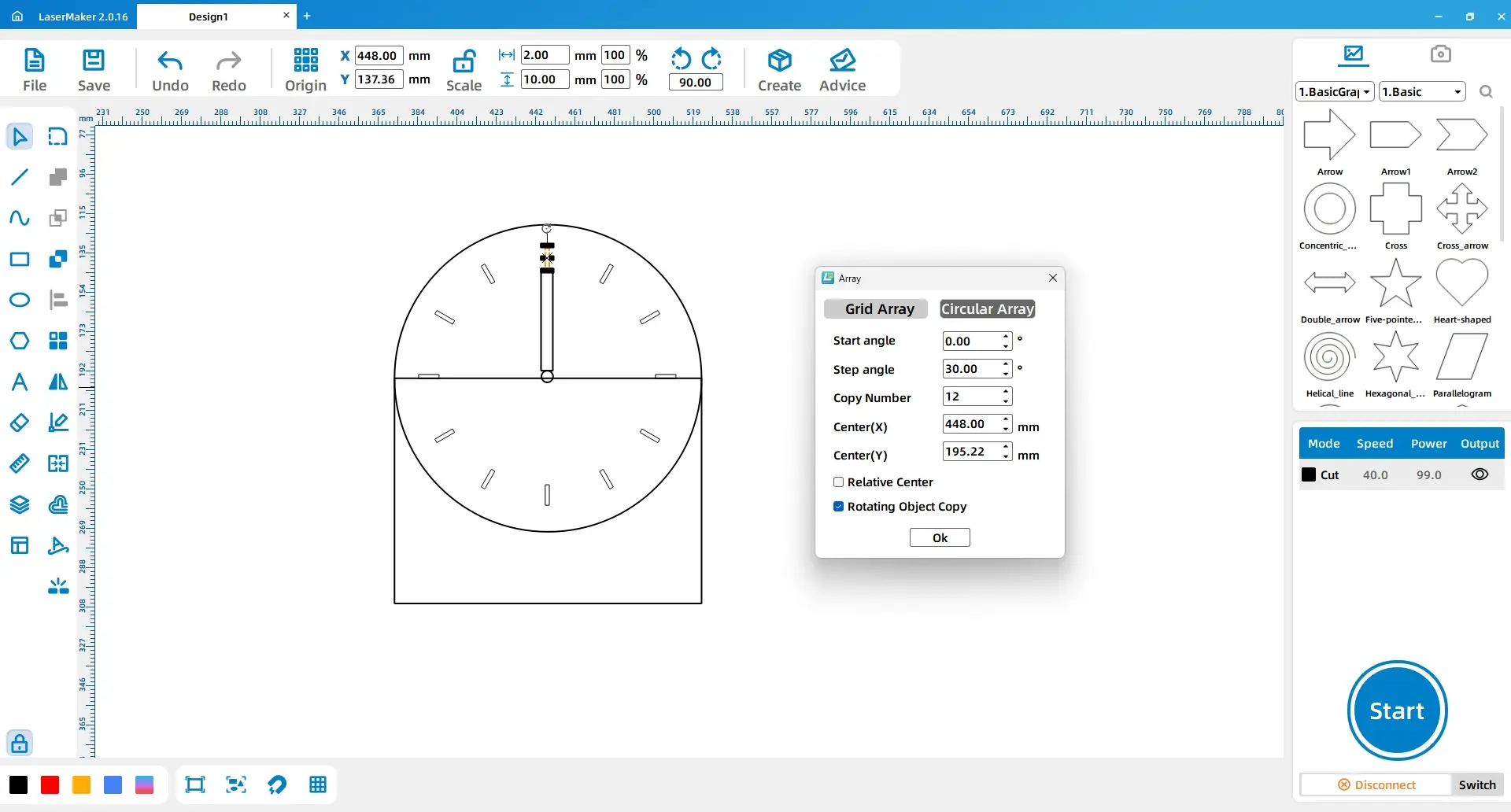The image size is (1511, 812).
Task: Open the image library panel tab
Action: coord(1354,54)
